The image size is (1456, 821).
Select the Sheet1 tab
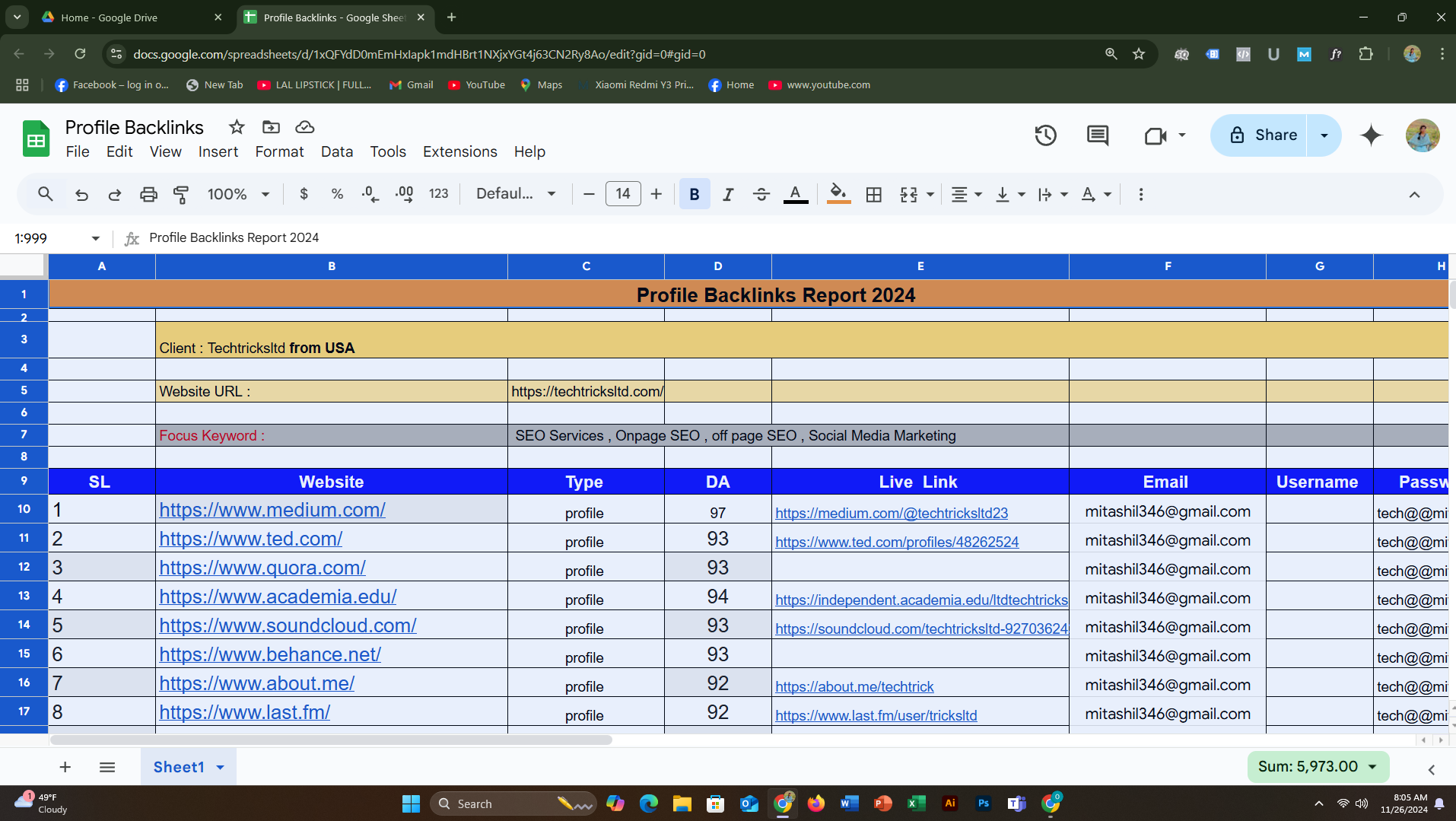click(179, 767)
